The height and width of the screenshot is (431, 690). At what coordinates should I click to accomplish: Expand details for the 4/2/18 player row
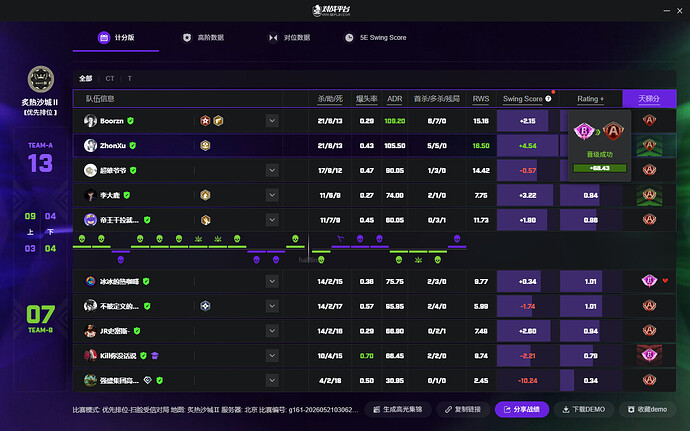[272, 380]
